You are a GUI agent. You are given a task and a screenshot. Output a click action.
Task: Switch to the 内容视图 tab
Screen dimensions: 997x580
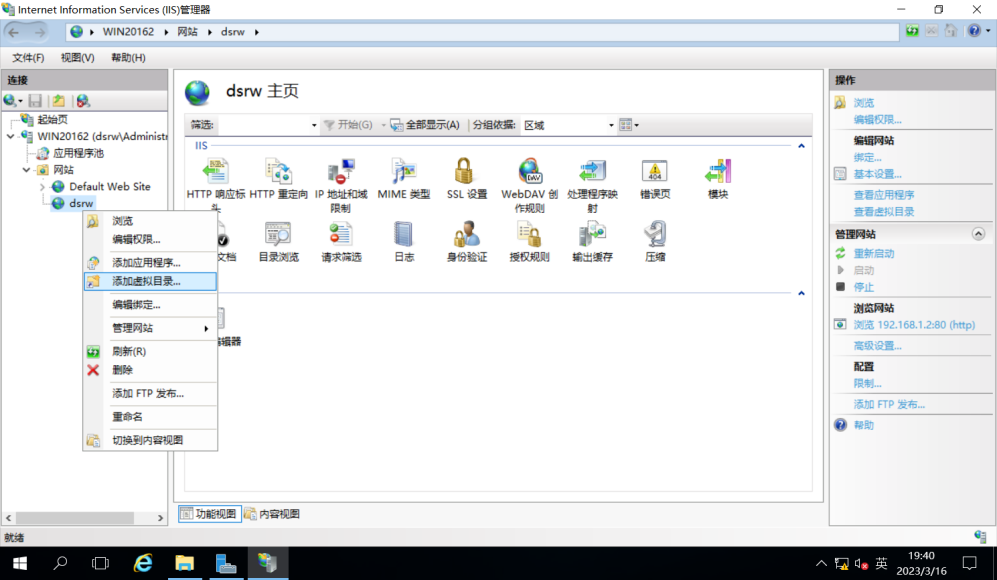272,514
